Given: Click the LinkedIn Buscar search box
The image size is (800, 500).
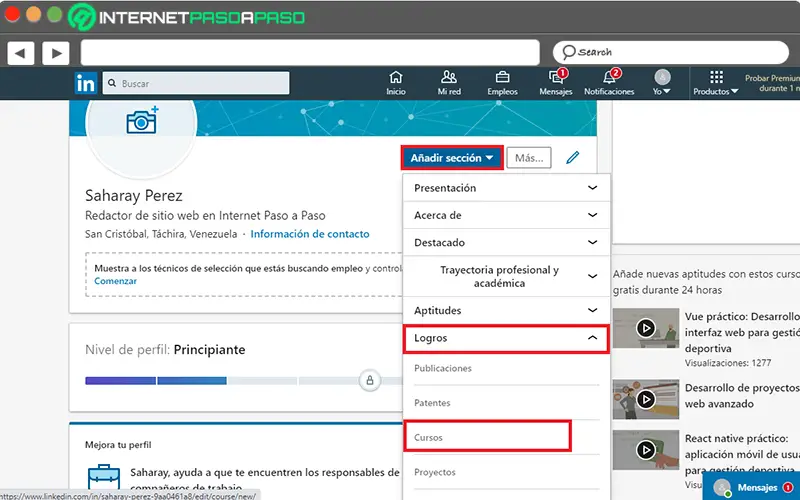Looking at the screenshot, I should [x=196, y=83].
